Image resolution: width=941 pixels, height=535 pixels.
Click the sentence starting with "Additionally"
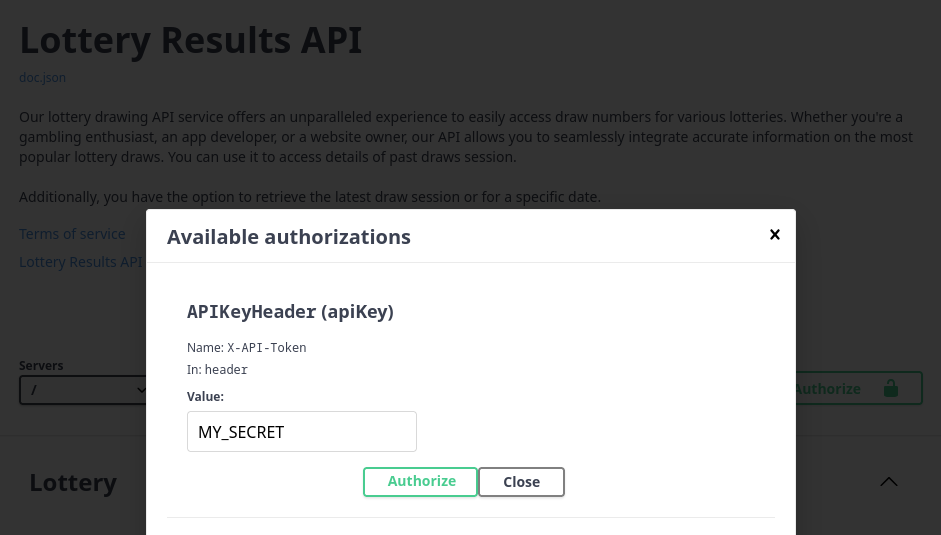pos(309,197)
